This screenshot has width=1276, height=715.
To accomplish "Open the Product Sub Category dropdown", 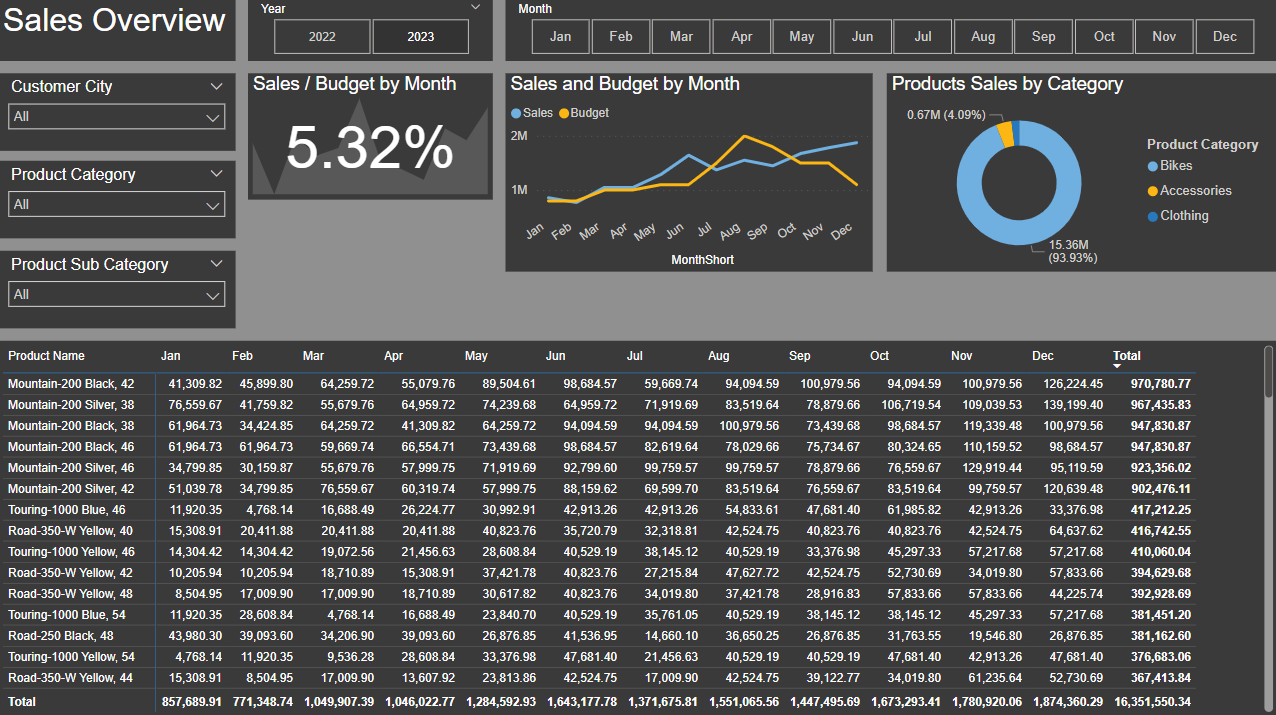I will click(x=116, y=295).
